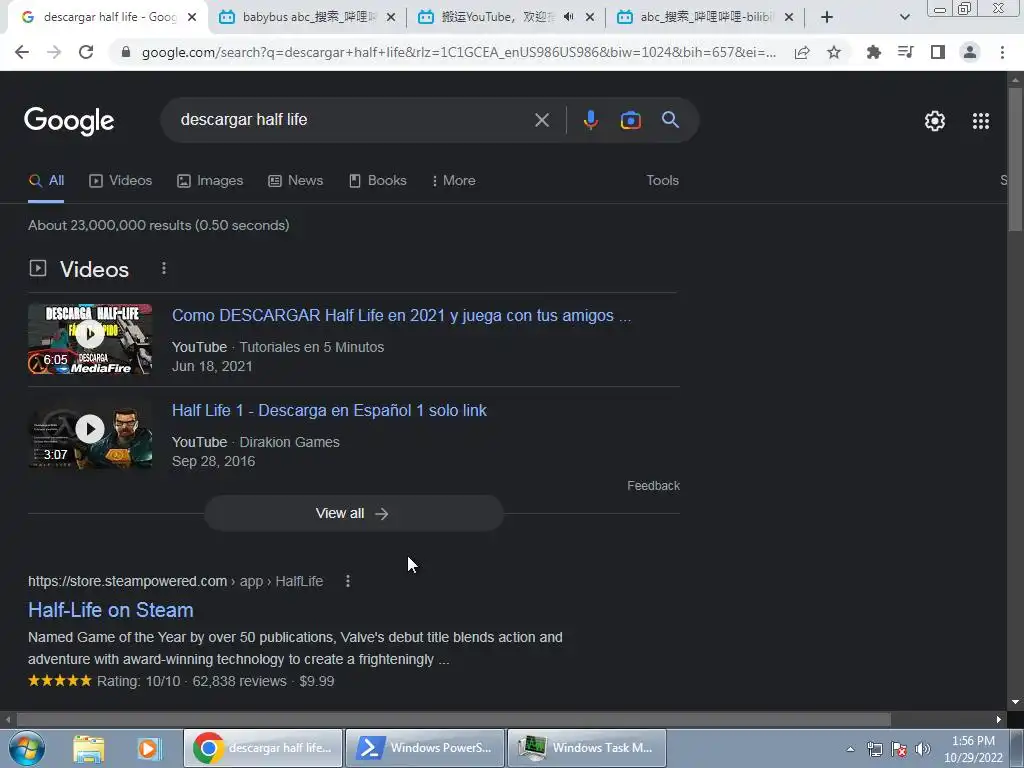Open Videos section three-dot options
This screenshot has height=768, width=1024.
[164, 268]
